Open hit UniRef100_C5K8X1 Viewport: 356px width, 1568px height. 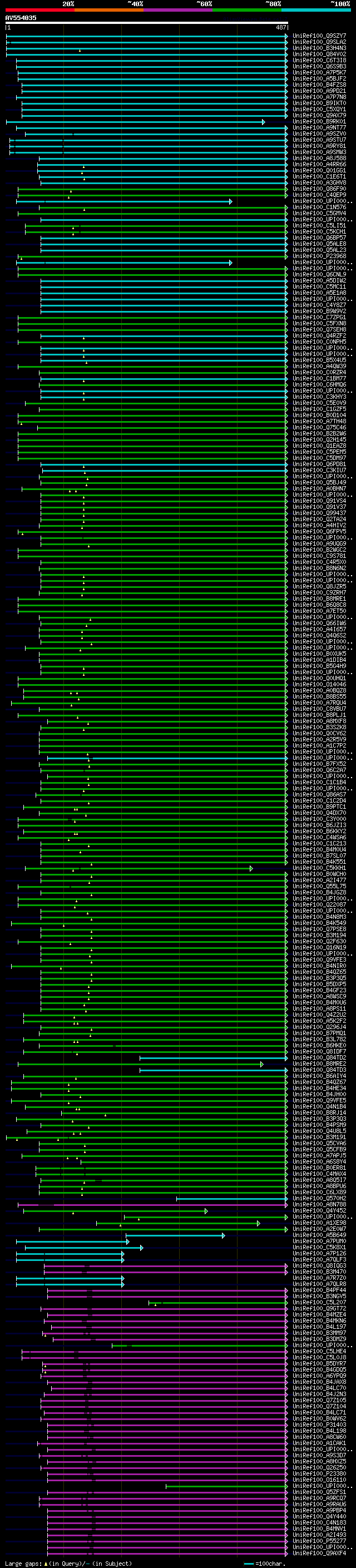(x=319, y=1247)
